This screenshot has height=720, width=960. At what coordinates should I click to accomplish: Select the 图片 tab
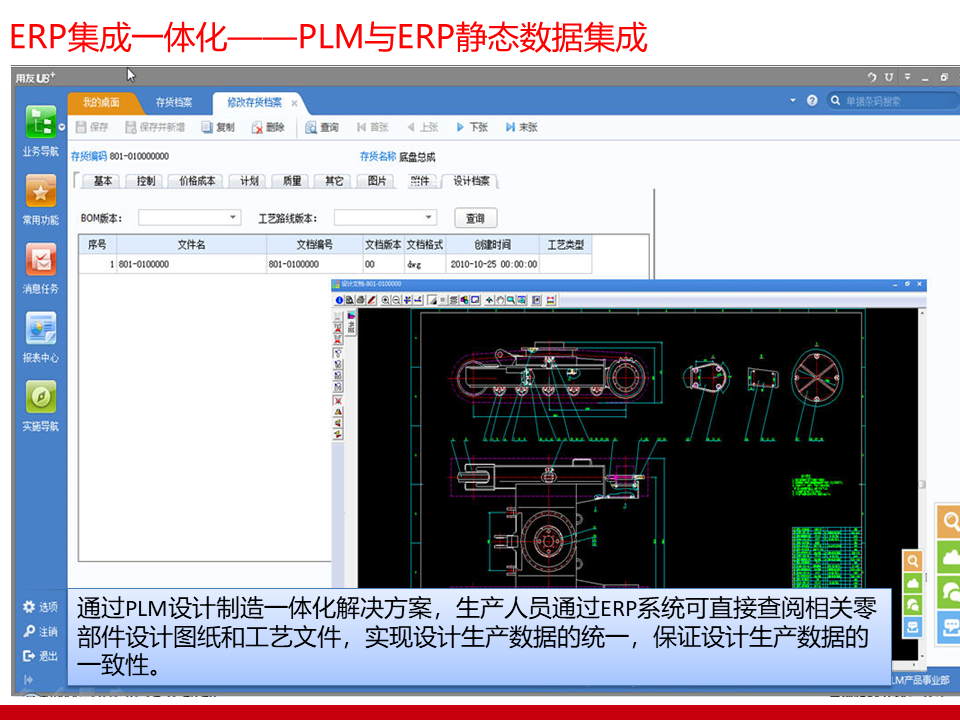(377, 181)
